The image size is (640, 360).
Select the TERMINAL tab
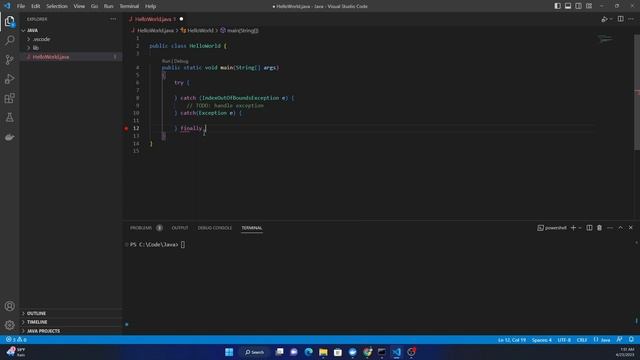coord(252,228)
